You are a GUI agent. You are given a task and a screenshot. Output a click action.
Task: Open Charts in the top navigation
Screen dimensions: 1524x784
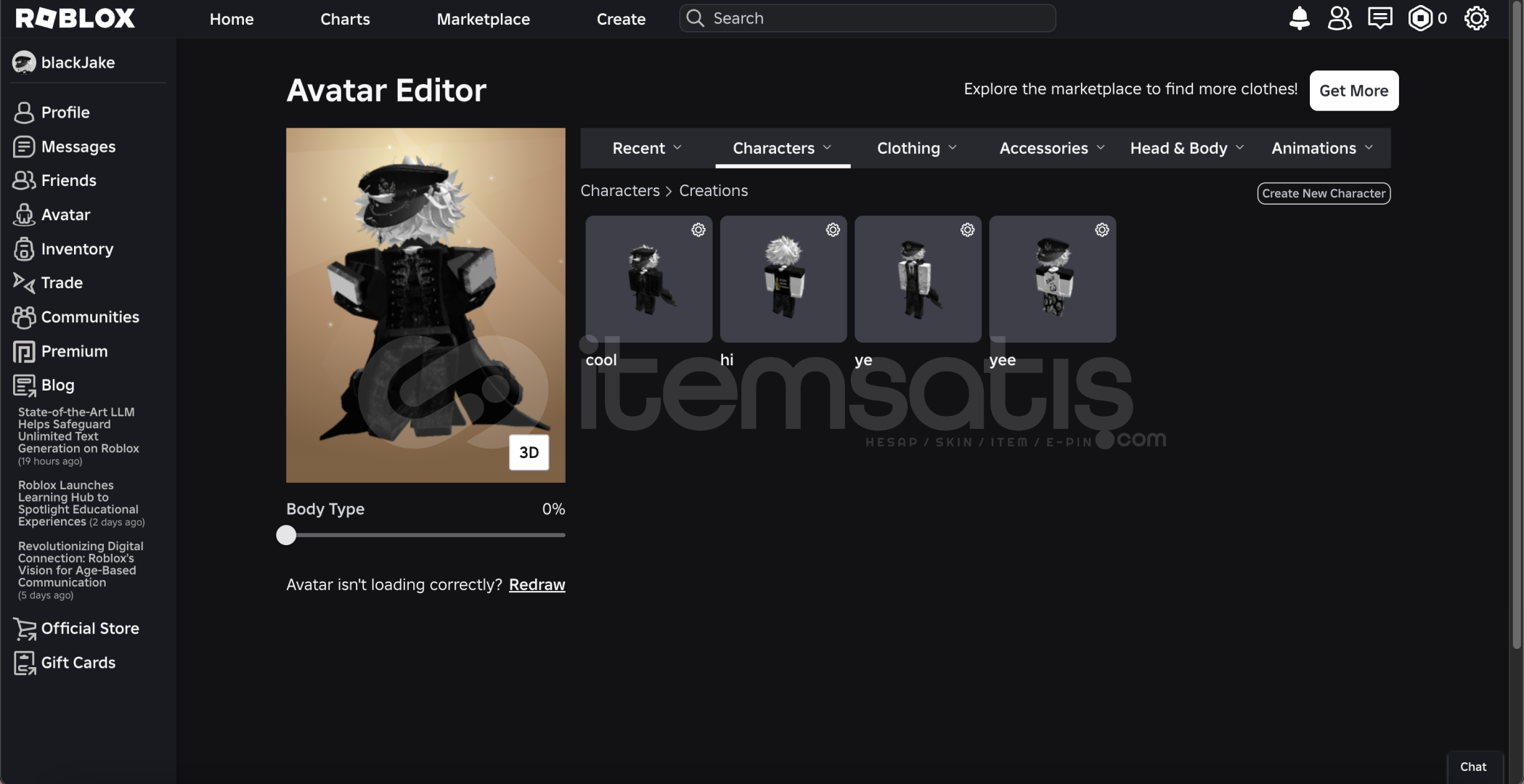click(345, 19)
